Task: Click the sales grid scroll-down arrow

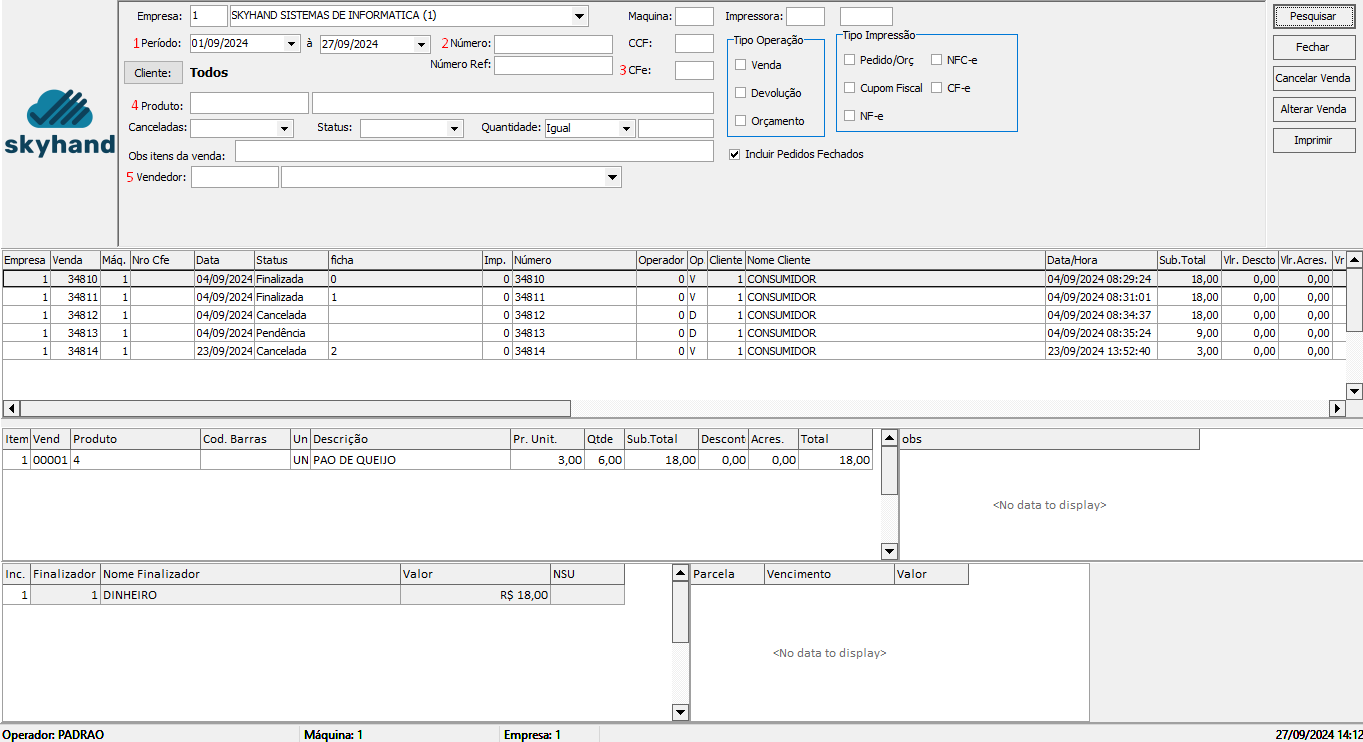Action: tap(1354, 391)
